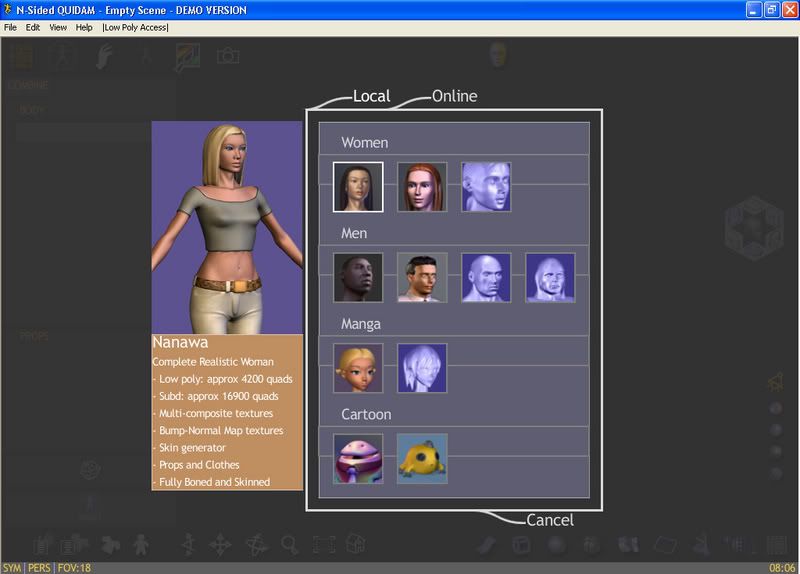The width and height of the screenshot is (800, 574).
Task: Click the Men category header
Action: pos(354,233)
